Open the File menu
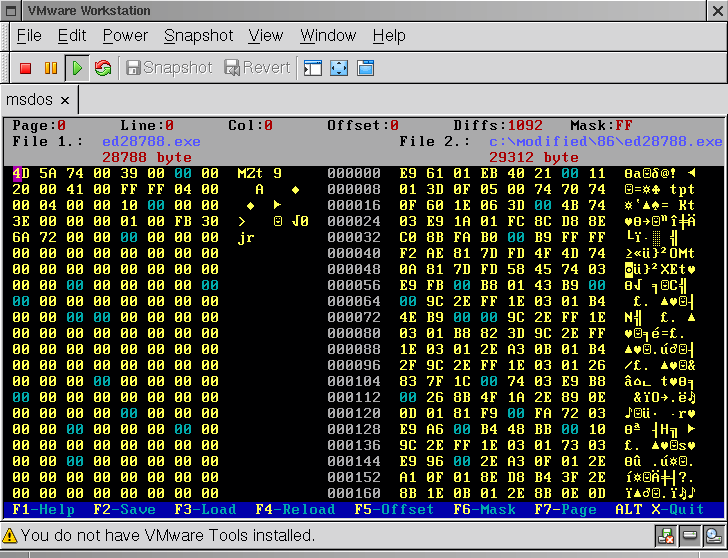728x558 pixels. click(29, 35)
